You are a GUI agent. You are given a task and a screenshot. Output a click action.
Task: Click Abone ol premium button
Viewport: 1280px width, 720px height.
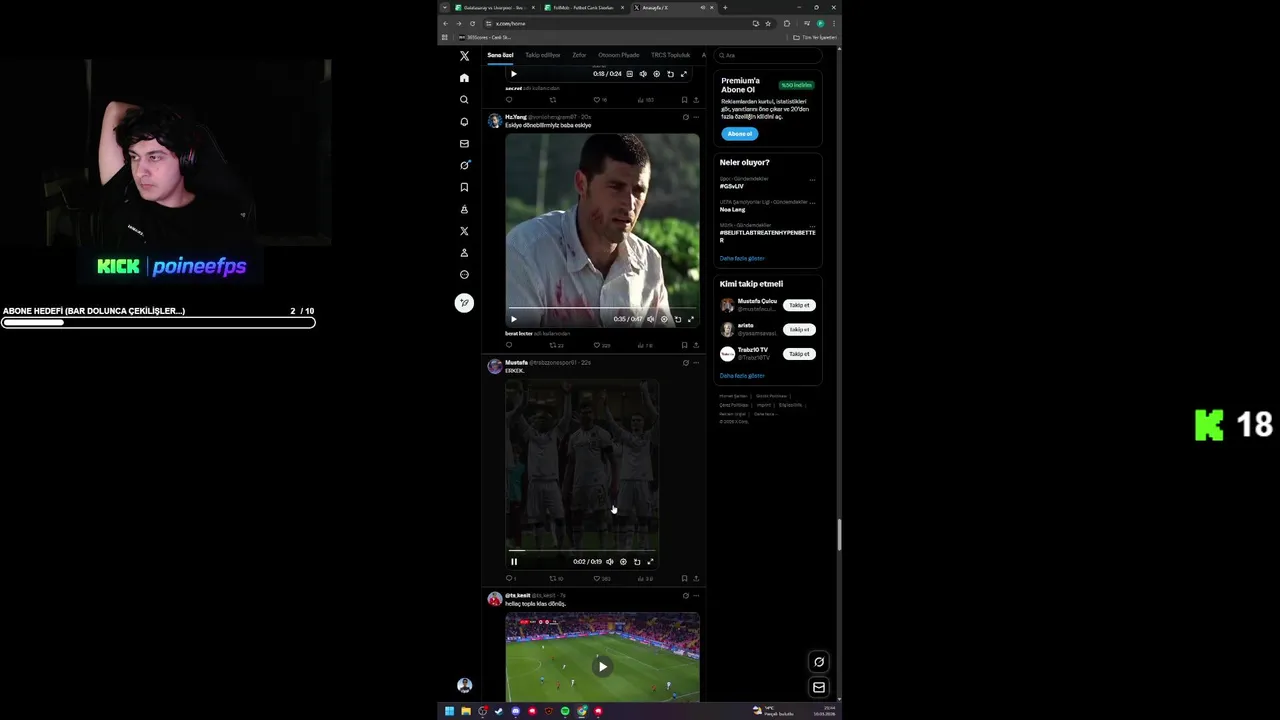click(740, 134)
